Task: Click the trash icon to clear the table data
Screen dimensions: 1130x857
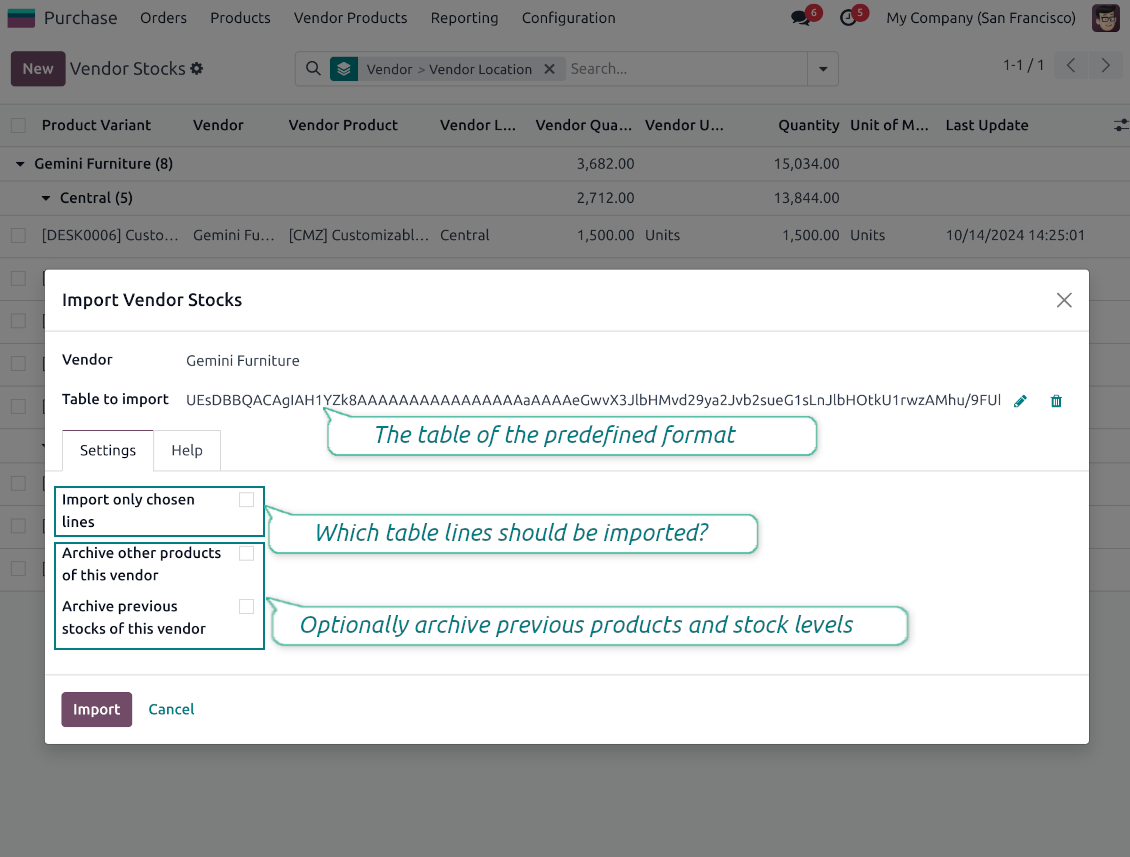Action: coord(1056,400)
